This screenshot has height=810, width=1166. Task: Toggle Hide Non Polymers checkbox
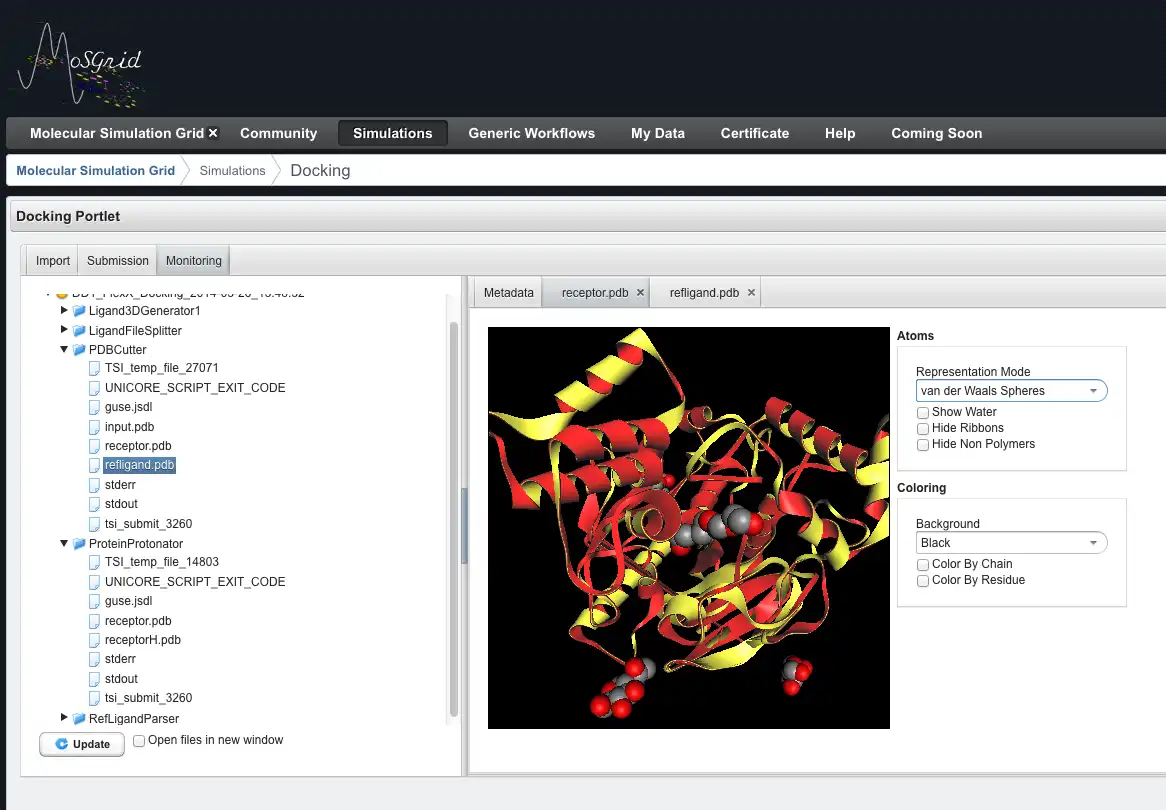click(923, 445)
